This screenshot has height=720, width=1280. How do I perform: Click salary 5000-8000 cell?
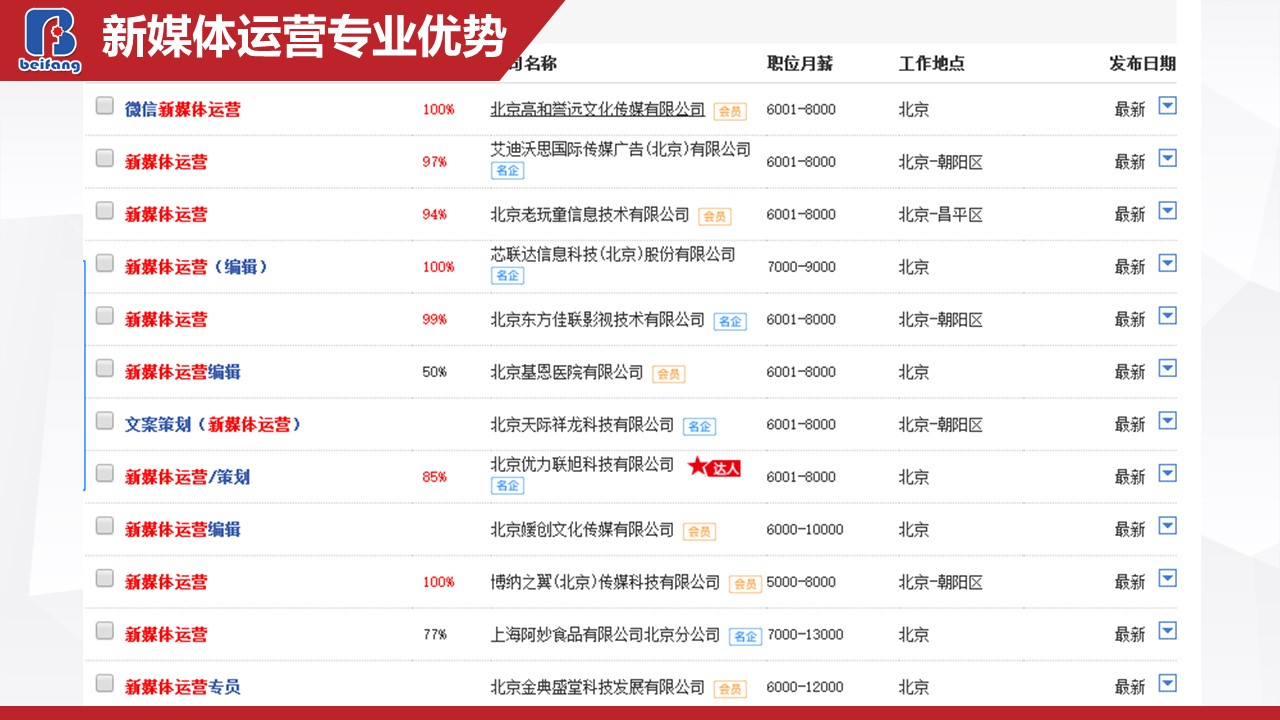pyautogui.click(x=801, y=582)
